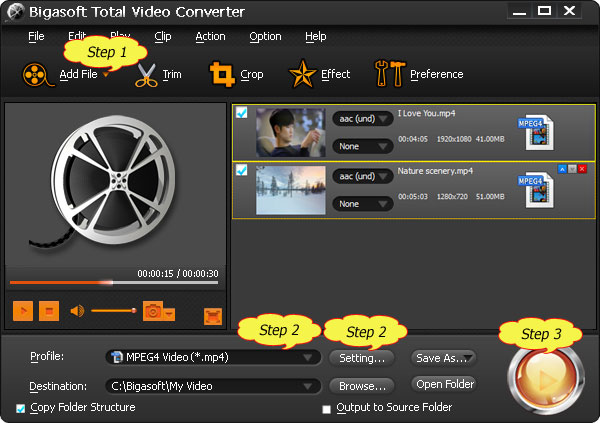Seek on the preview progress bar
Screen dimensions: 600x423
(114, 283)
